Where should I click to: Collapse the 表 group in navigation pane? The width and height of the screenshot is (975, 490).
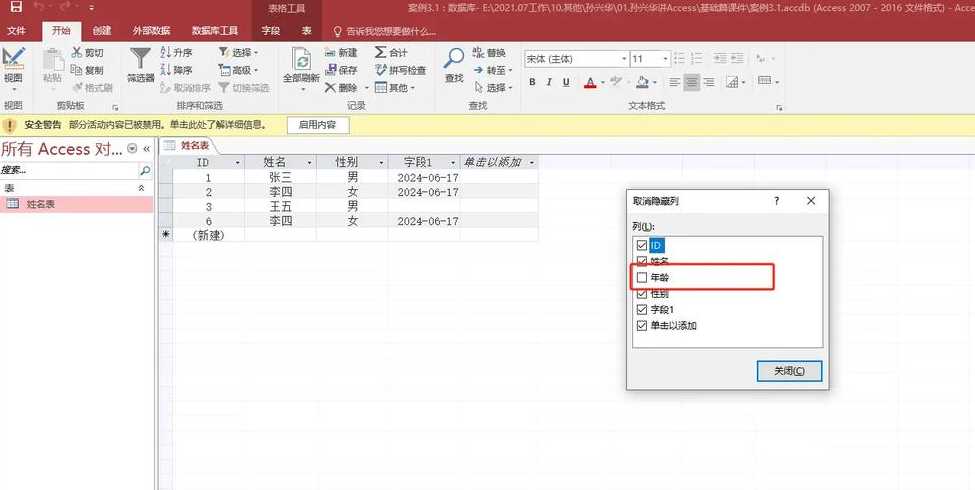(x=141, y=188)
